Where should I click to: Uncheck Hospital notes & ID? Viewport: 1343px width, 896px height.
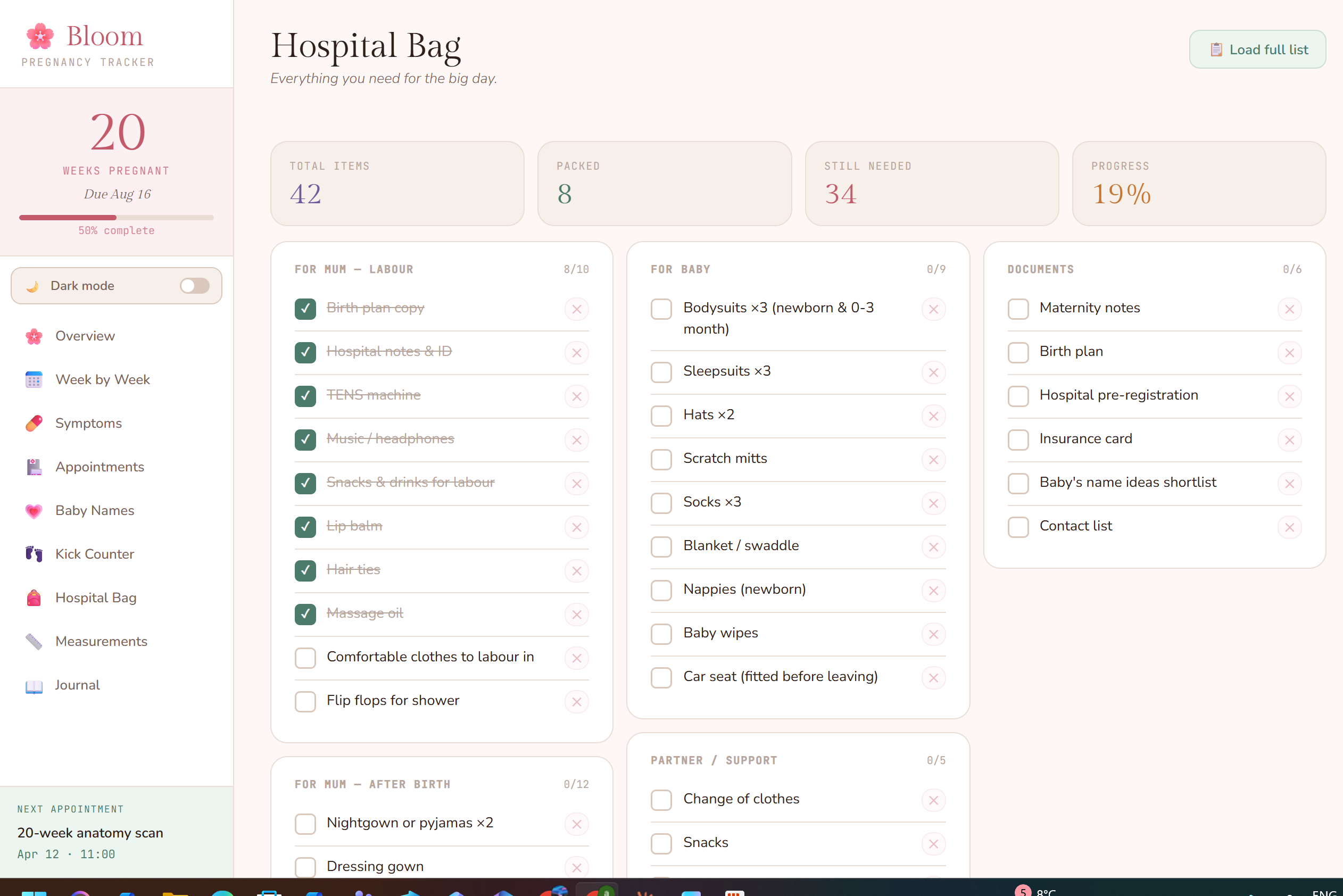coord(305,353)
